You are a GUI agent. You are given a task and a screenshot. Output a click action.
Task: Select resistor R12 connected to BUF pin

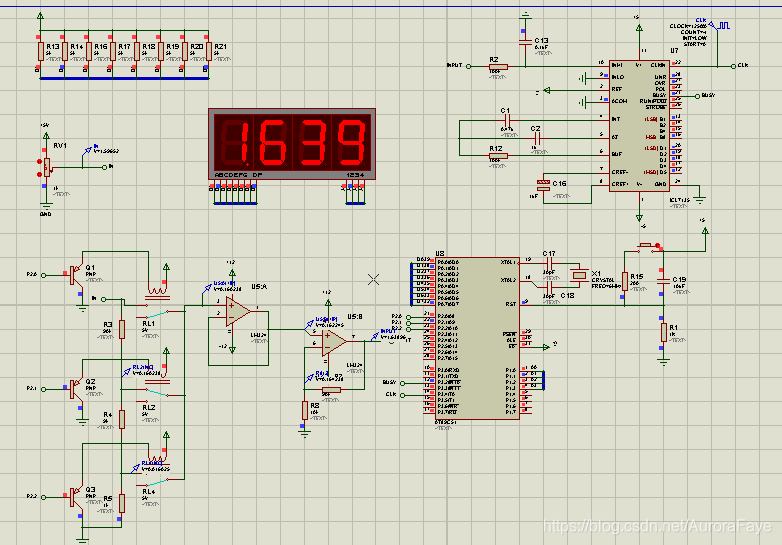[x=498, y=156]
